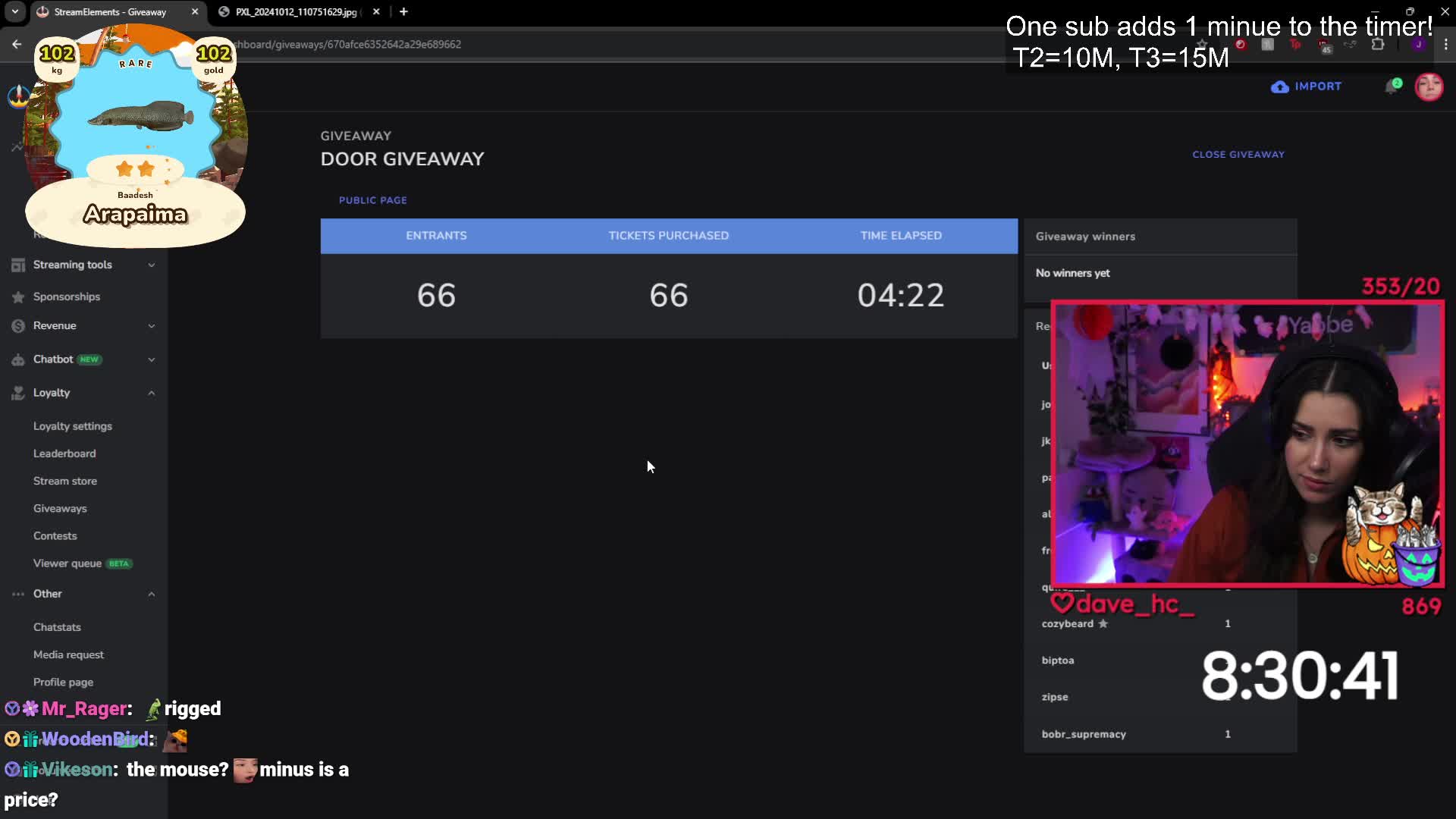Open the browser extensions puzzle icon

click(x=1378, y=44)
